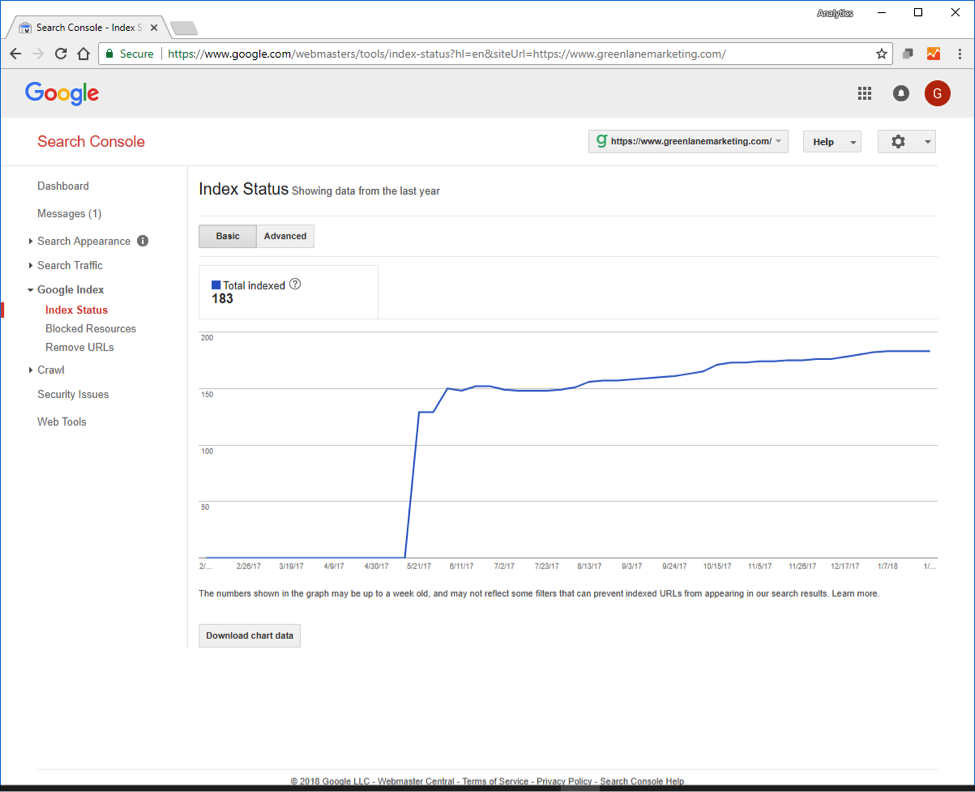The image size is (975, 792).
Task: Open the settings gear dropdown
Action: pos(906,142)
